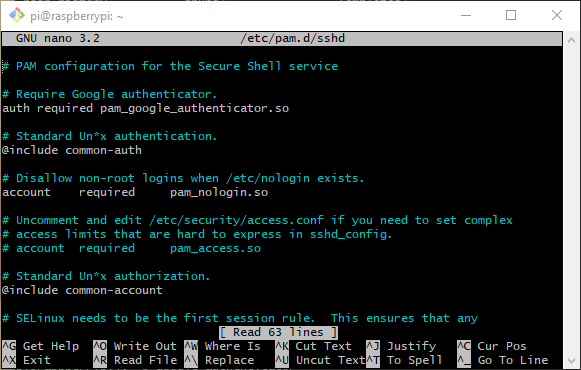Screen dimensions: 581x370
Task: Click the 'pam_nologin.so' text
Action: [x=219, y=193]
